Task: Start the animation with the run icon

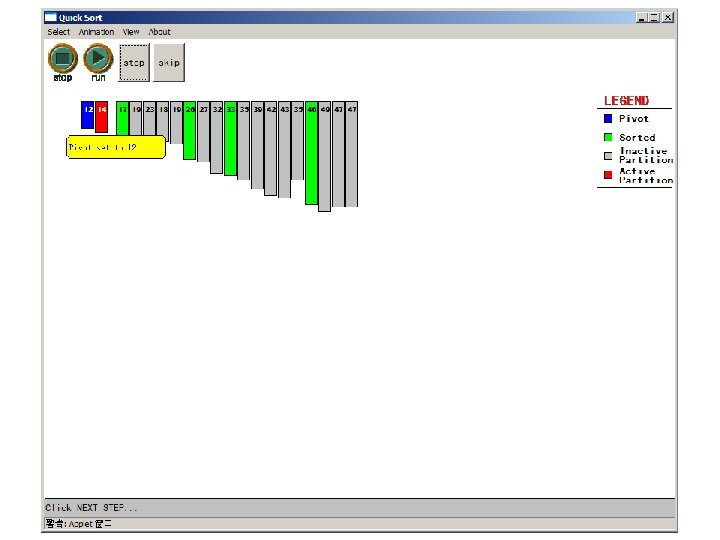Action: 98,58
